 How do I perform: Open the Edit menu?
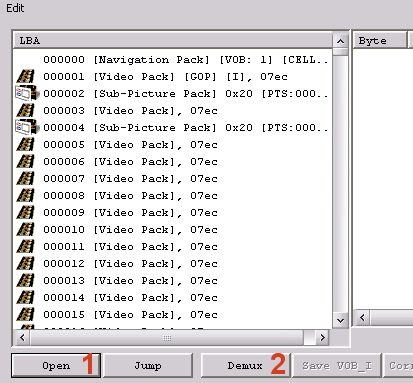(15, 8)
